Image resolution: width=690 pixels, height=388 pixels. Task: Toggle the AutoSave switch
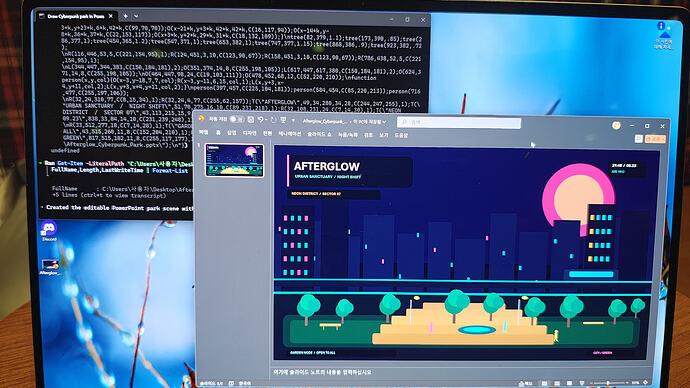[x=236, y=119]
